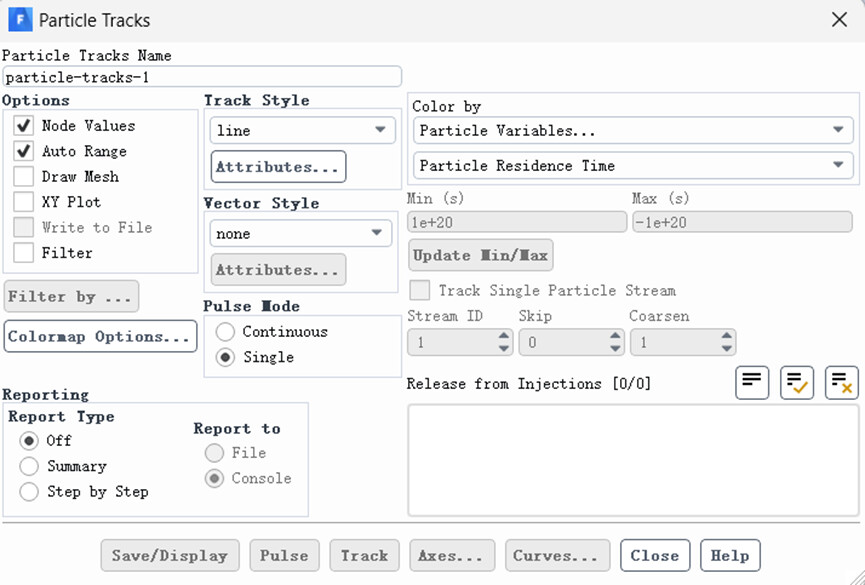This screenshot has height=585, width=865.
Task: Click the Colormap Options button
Action: click(x=100, y=337)
